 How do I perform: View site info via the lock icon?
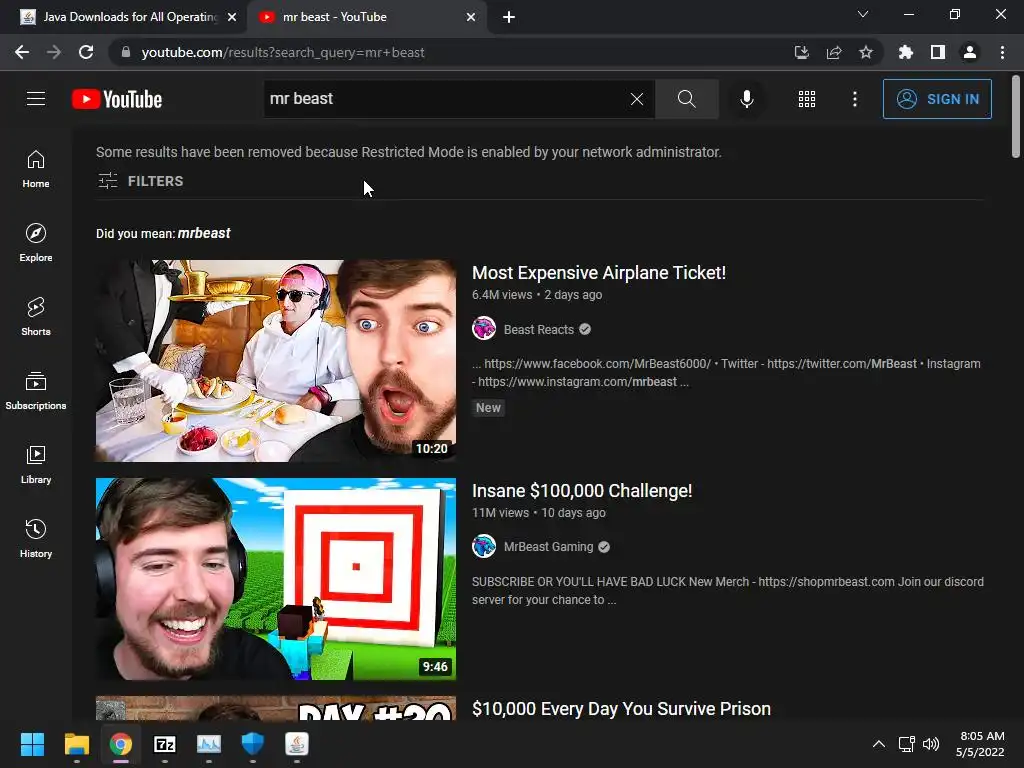coord(125,52)
